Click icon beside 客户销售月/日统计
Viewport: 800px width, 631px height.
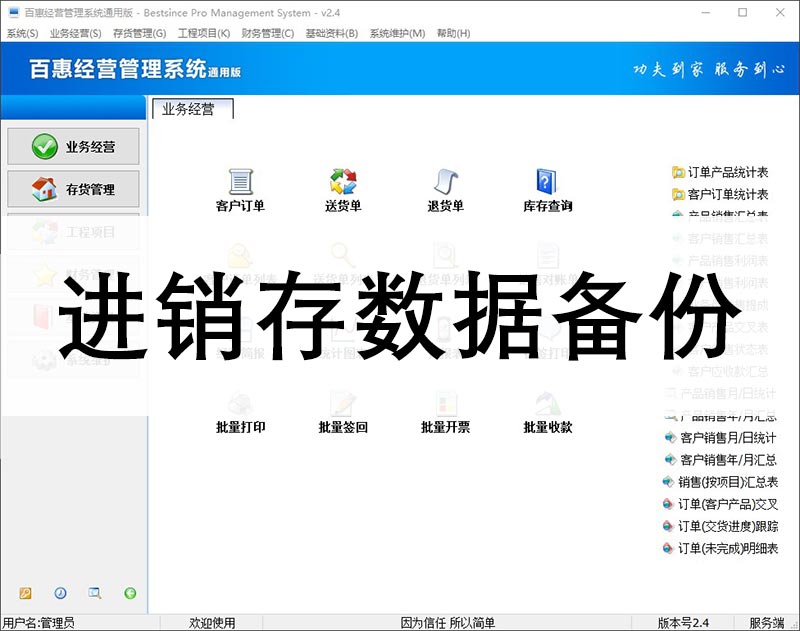click(670, 437)
